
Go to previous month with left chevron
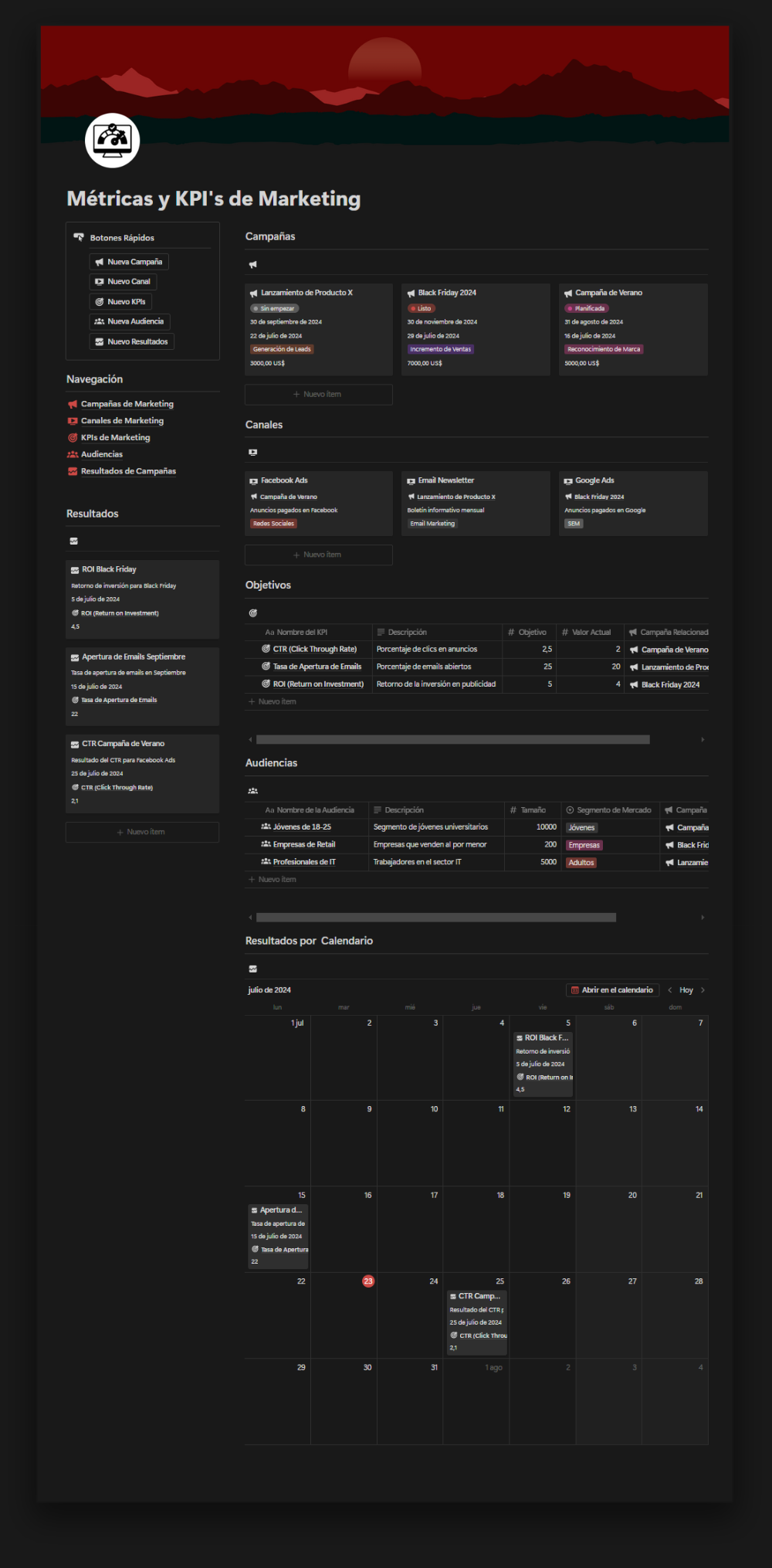tap(669, 990)
